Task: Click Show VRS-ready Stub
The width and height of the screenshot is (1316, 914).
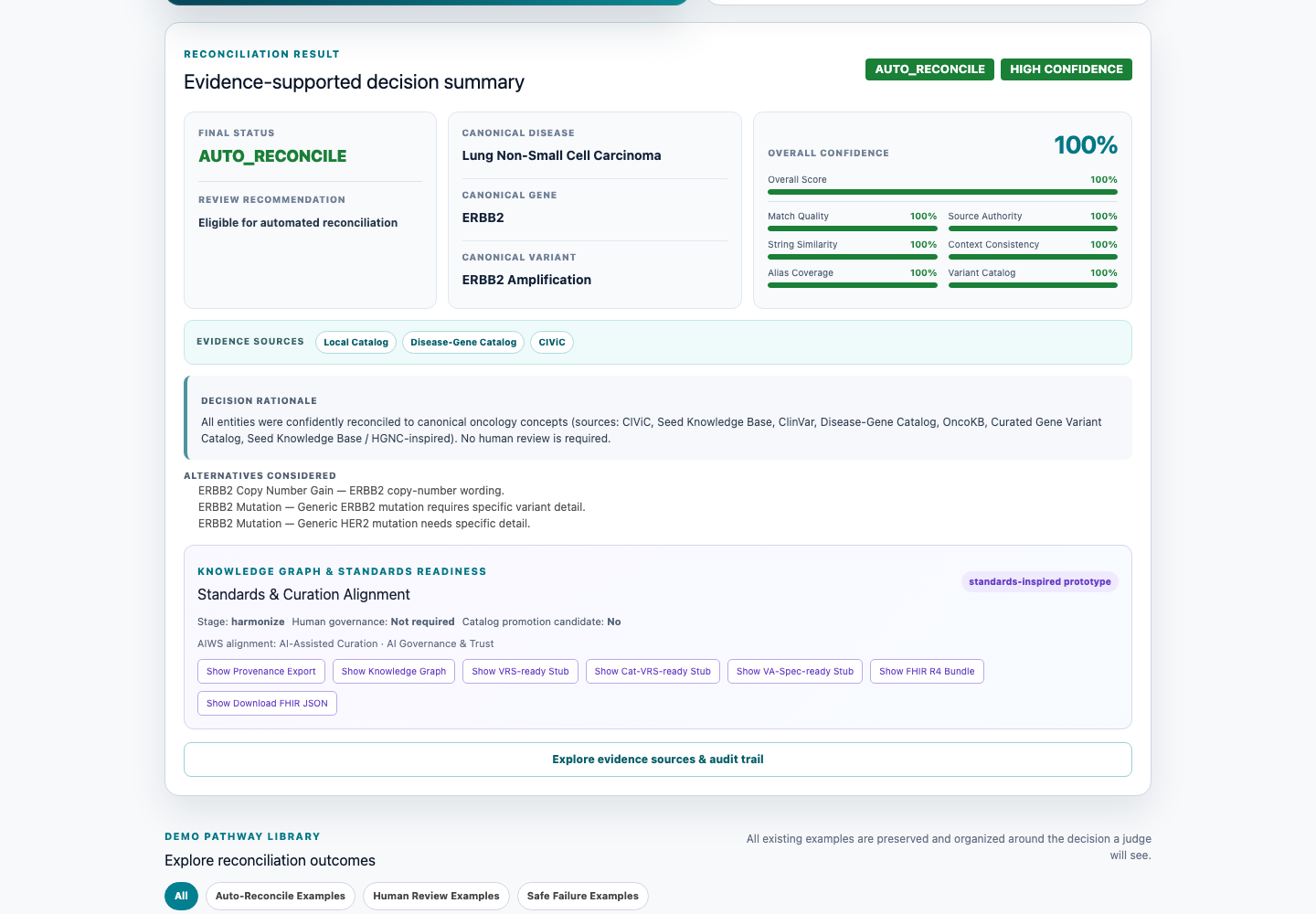Action: (x=520, y=671)
